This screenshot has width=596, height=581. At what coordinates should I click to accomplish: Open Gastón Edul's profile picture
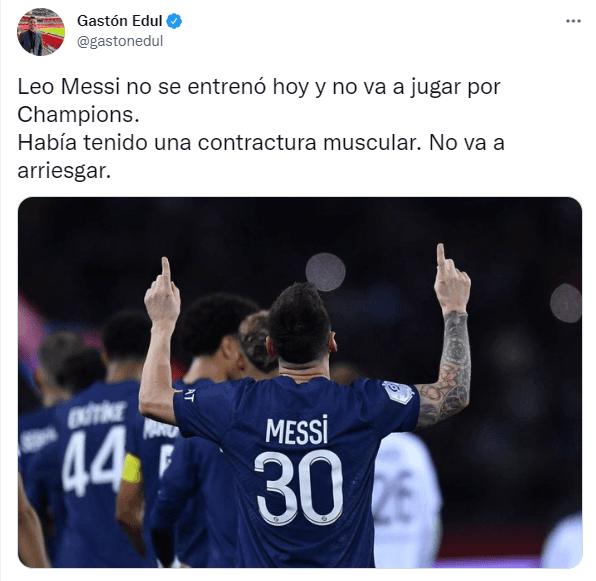coord(41,32)
